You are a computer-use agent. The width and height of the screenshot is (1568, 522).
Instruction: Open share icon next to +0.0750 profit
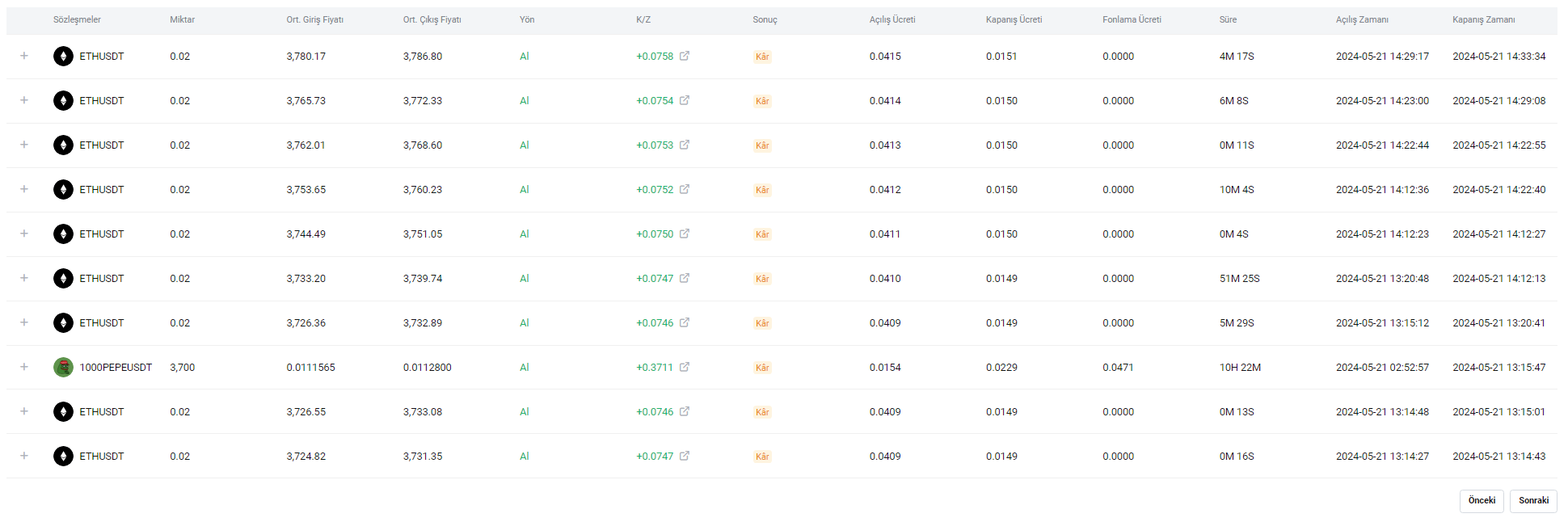point(685,234)
